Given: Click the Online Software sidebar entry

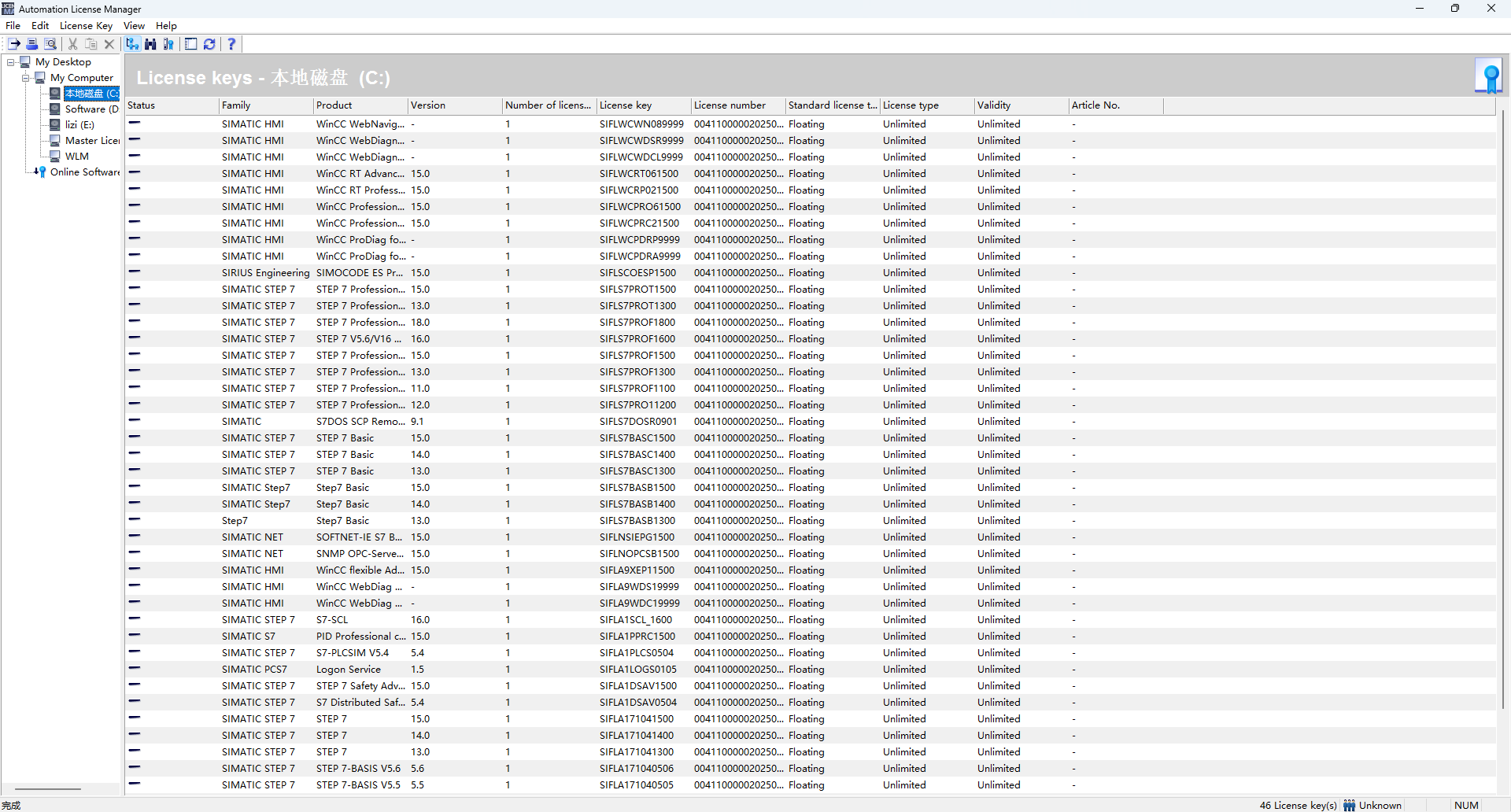Looking at the screenshot, I should coord(83,172).
